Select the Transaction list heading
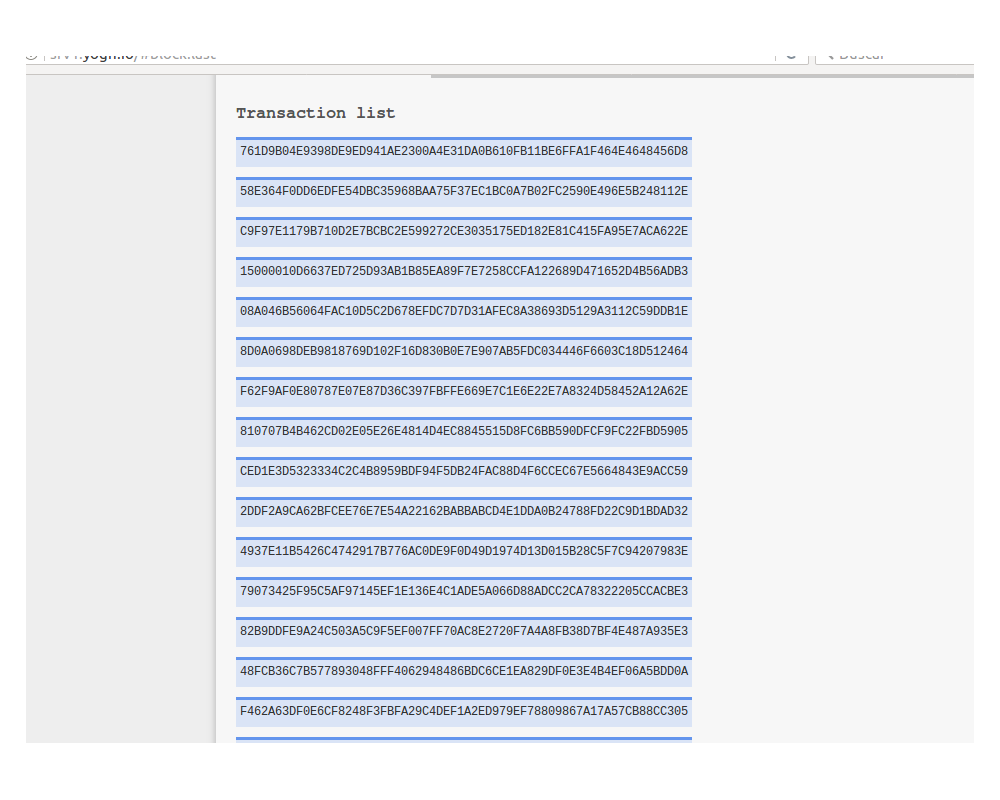Image resolution: width=1000 pixels, height=800 pixels. point(316,113)
